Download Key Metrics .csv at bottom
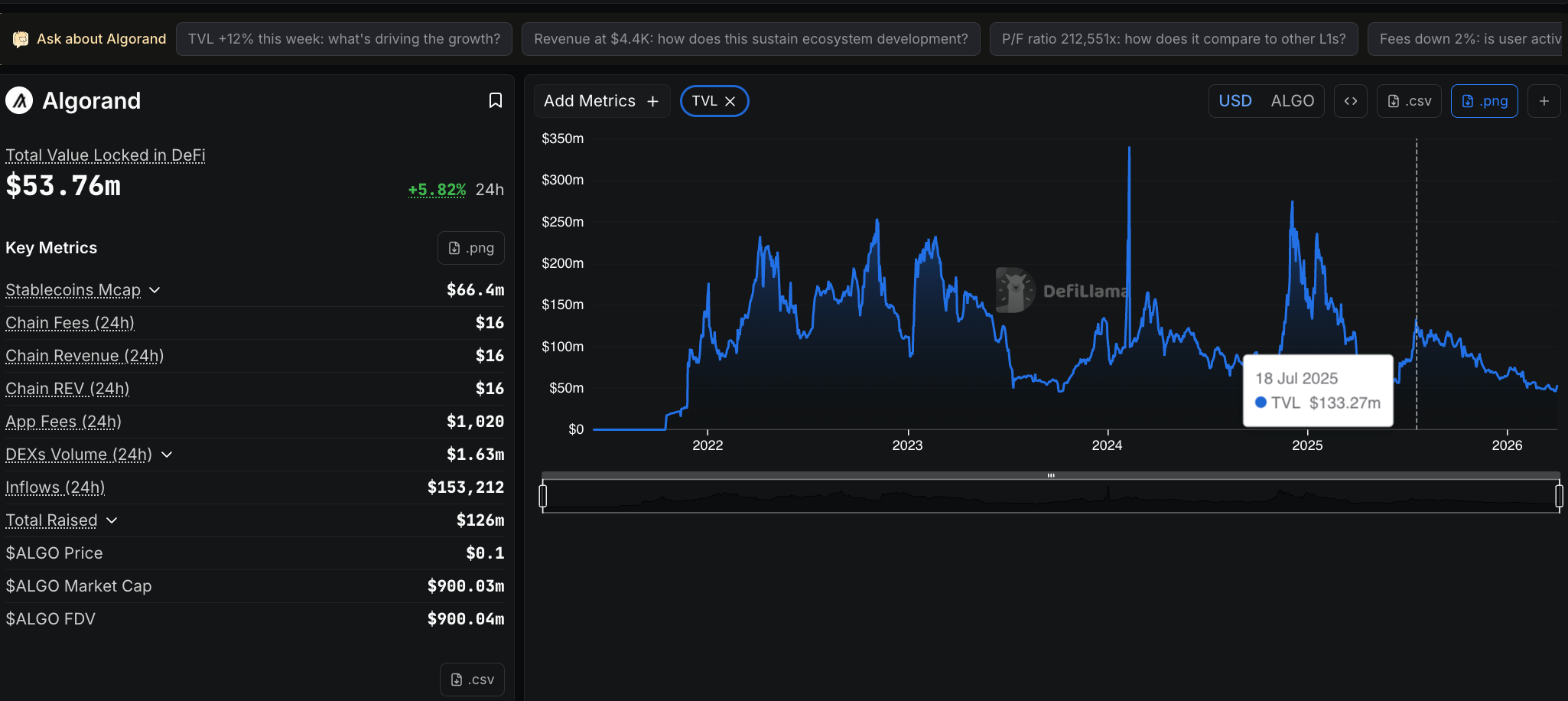 [472, 680]
